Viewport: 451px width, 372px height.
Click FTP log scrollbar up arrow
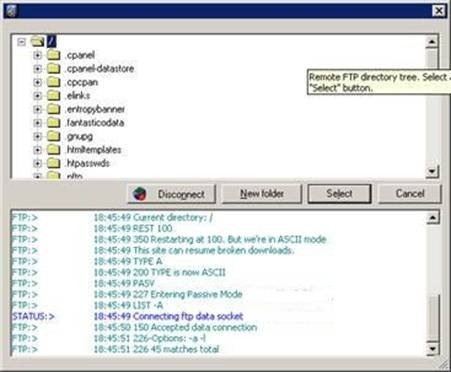tap(433, 218)
